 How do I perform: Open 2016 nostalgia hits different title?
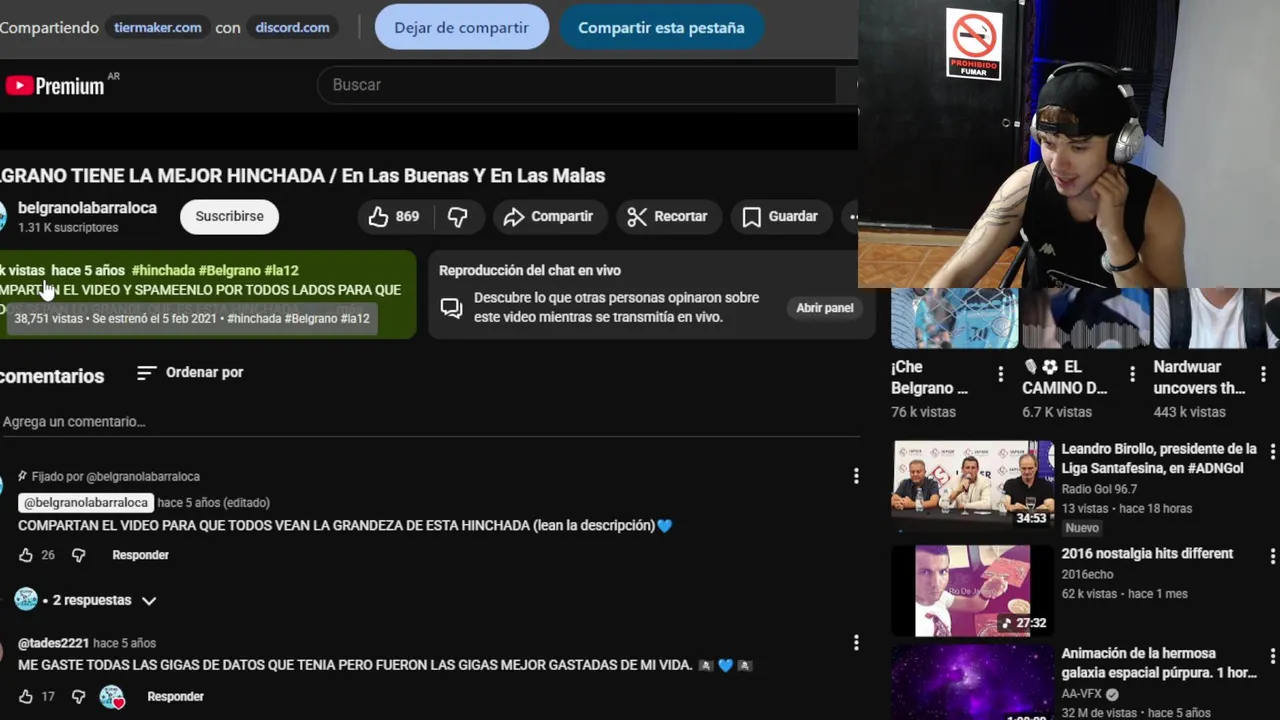point(1147,554)
